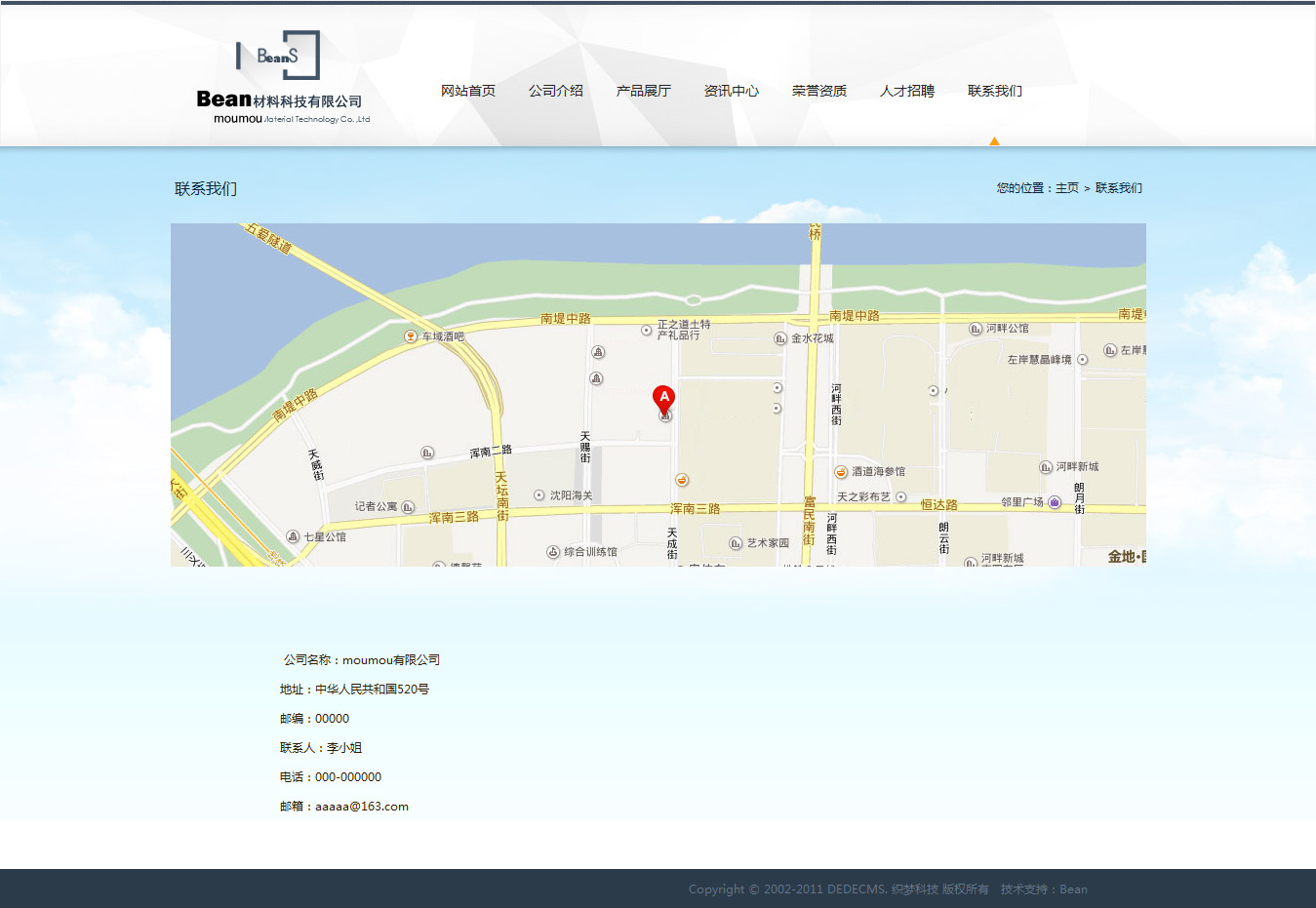Select 资讯中心 in navigation bar
The image size is (1316, 908).
732,91
